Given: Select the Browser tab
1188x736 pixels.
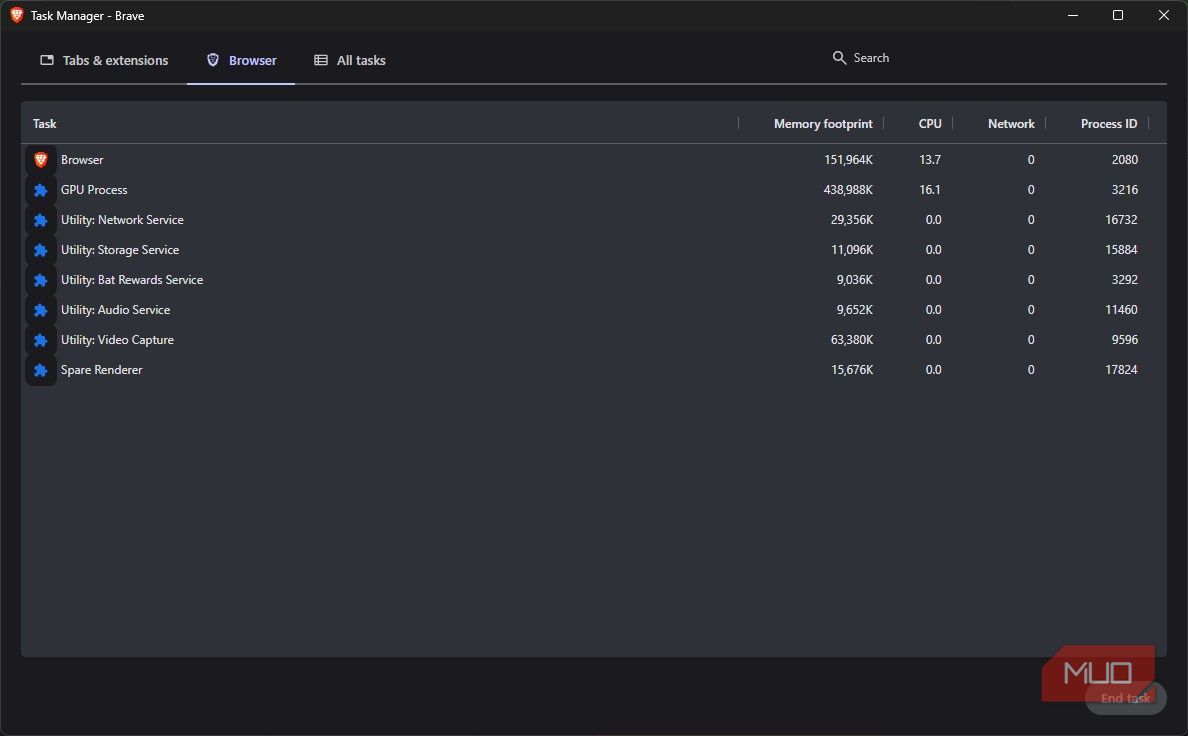Looking at the screenshot, I should [x=241, y=61].
